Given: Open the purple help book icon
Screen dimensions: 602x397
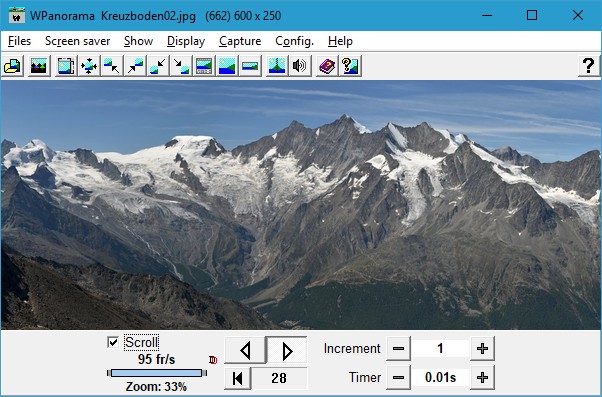Looking at the screenshot, I should pos(327,66).
